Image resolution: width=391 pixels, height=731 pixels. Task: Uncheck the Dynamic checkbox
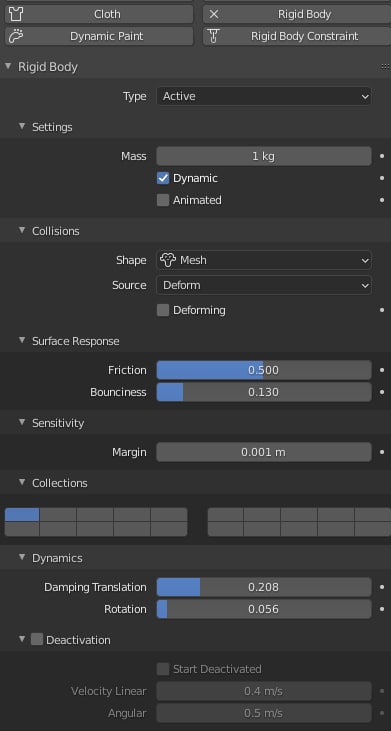click(163, 178)
